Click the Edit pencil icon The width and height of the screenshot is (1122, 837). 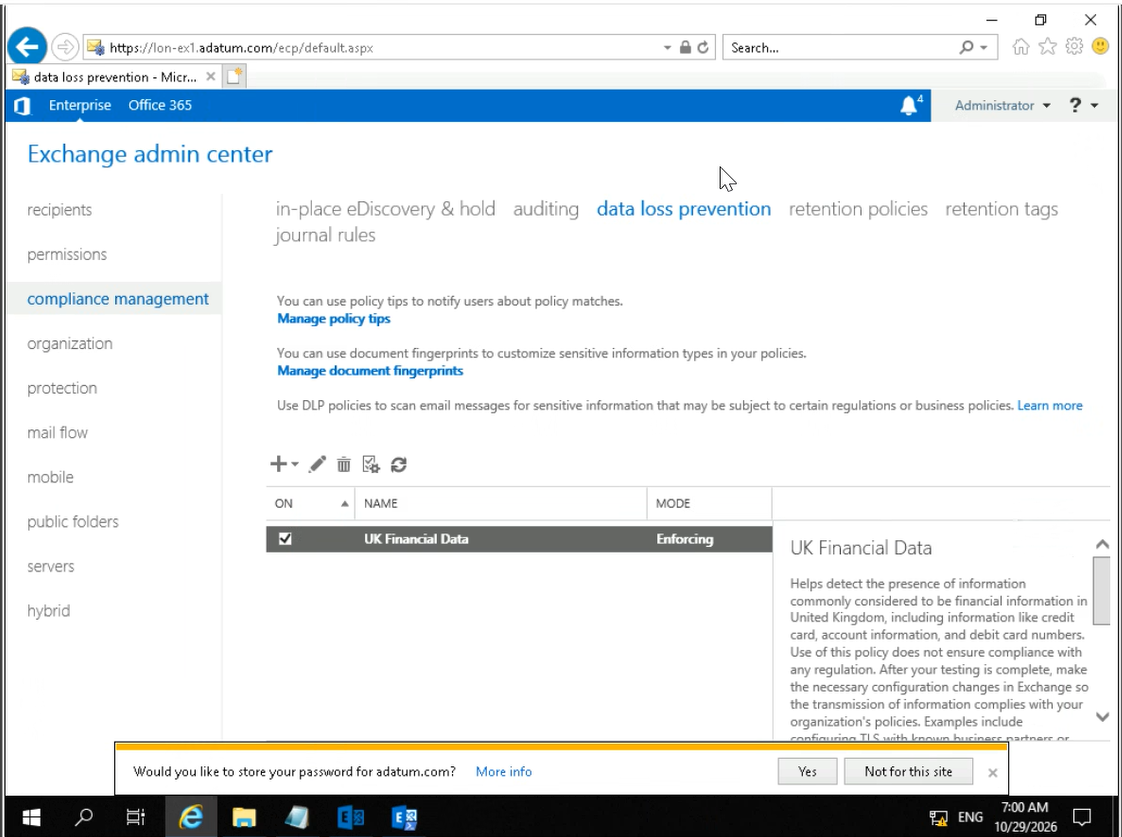[317, 464]
